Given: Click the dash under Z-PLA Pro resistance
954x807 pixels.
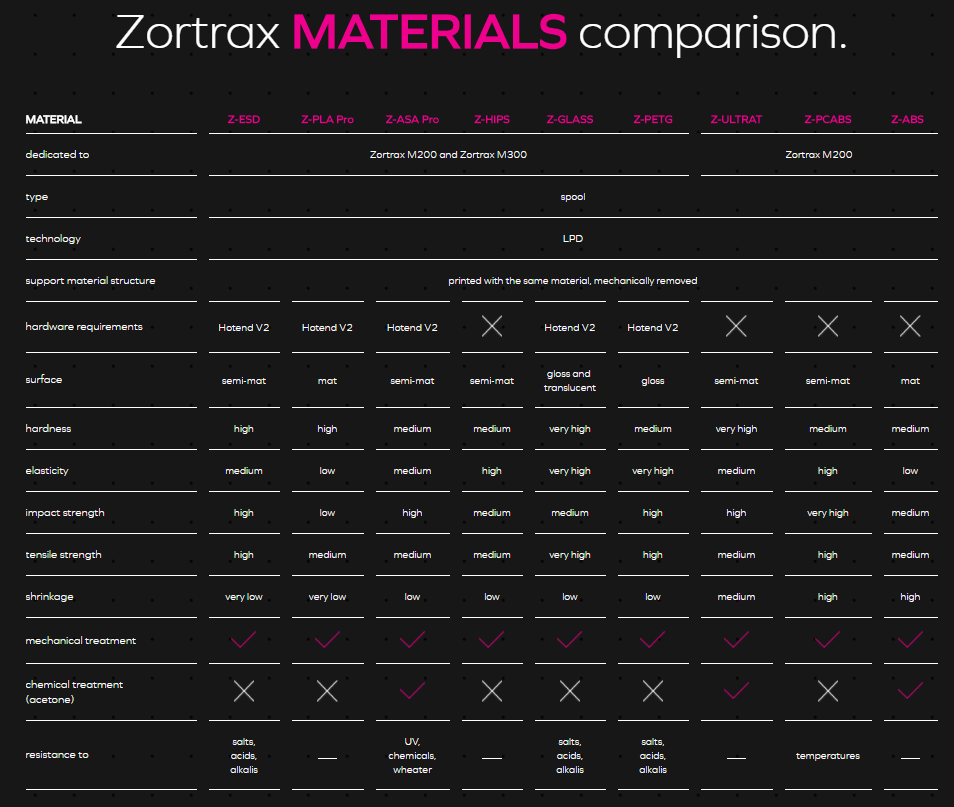Looking at the screenshot, I should (x=327, y=758).
